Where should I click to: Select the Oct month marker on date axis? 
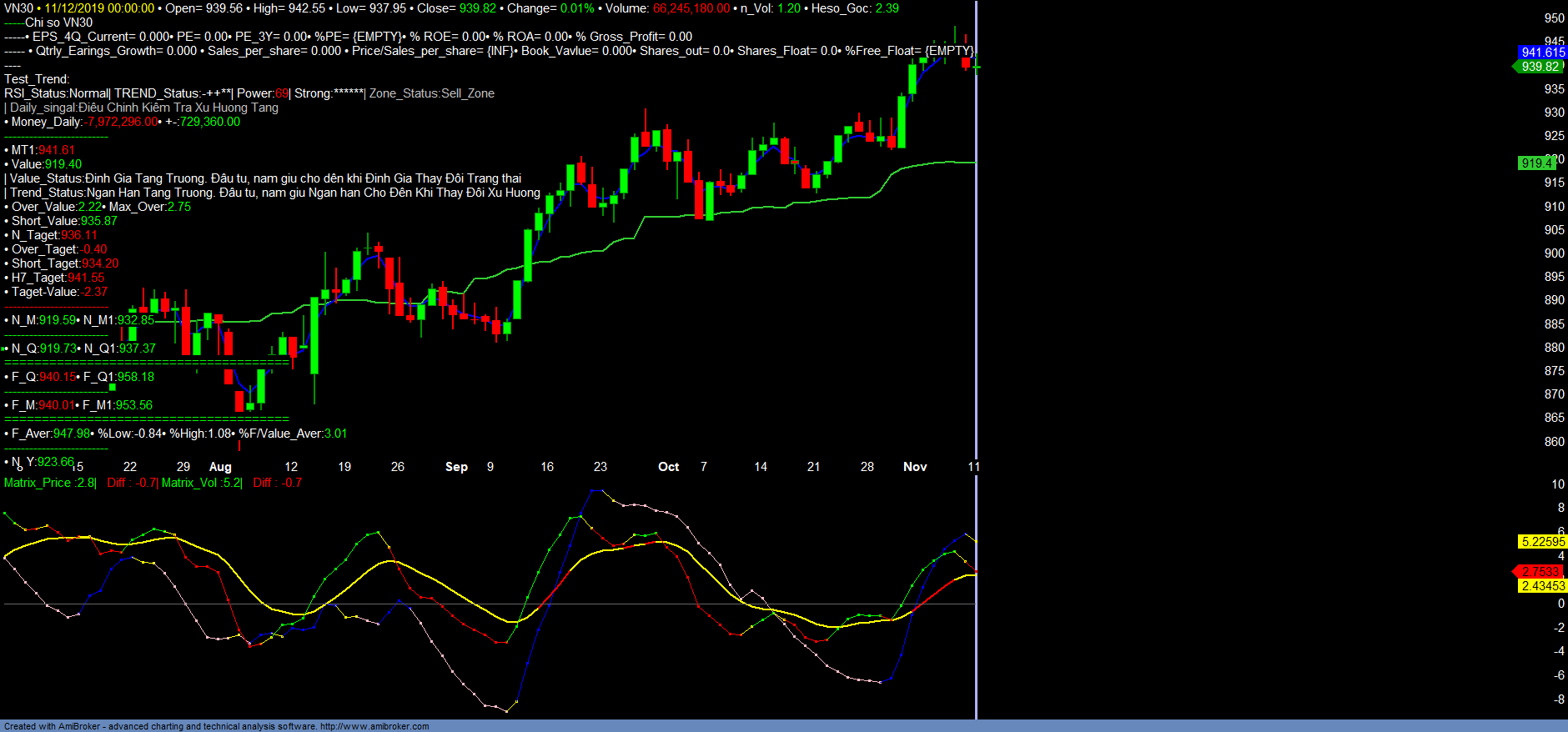pos(668,467)
